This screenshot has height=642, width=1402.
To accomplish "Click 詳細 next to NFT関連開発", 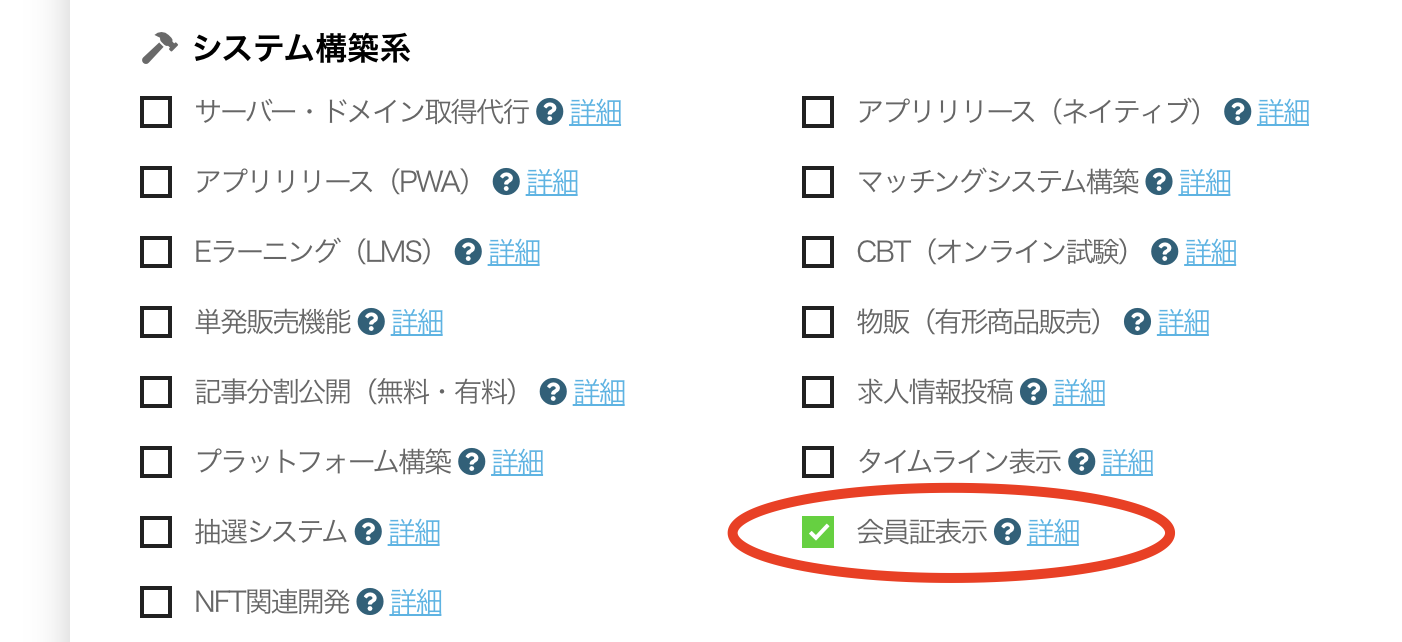I will (x=416, y=602).
